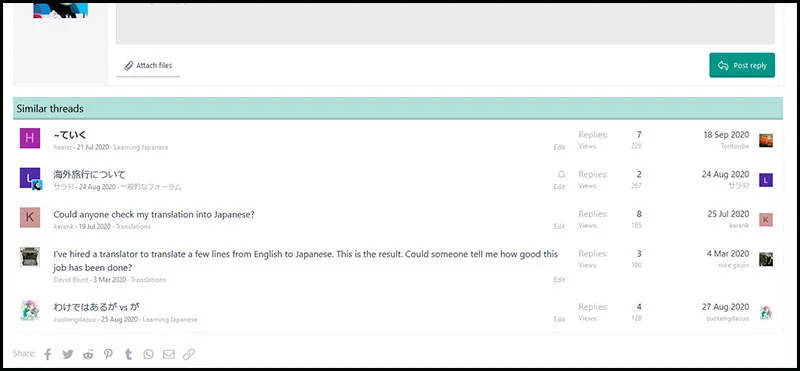Screen dimensions: 800x371
Task: Click the Post reply button
Action: 742,65
